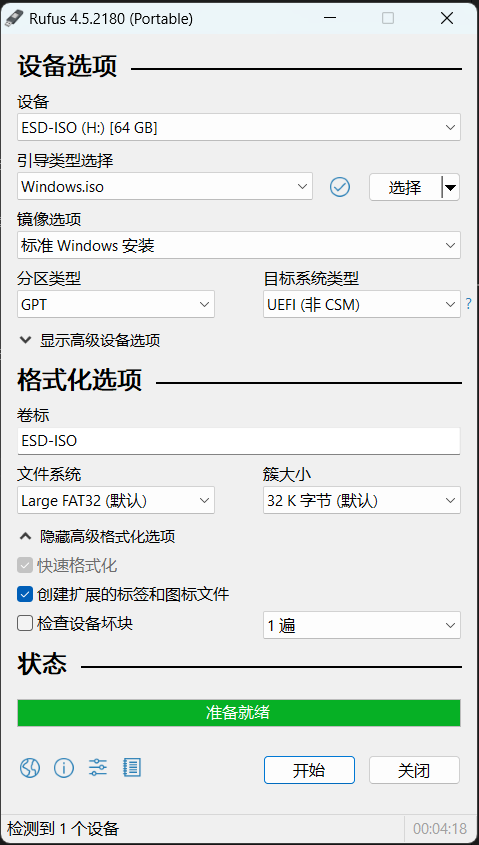Image resolution: width=479 pixels, height=845 pixels.
Task: Click the 开始 button
Action: coord(309,770)
